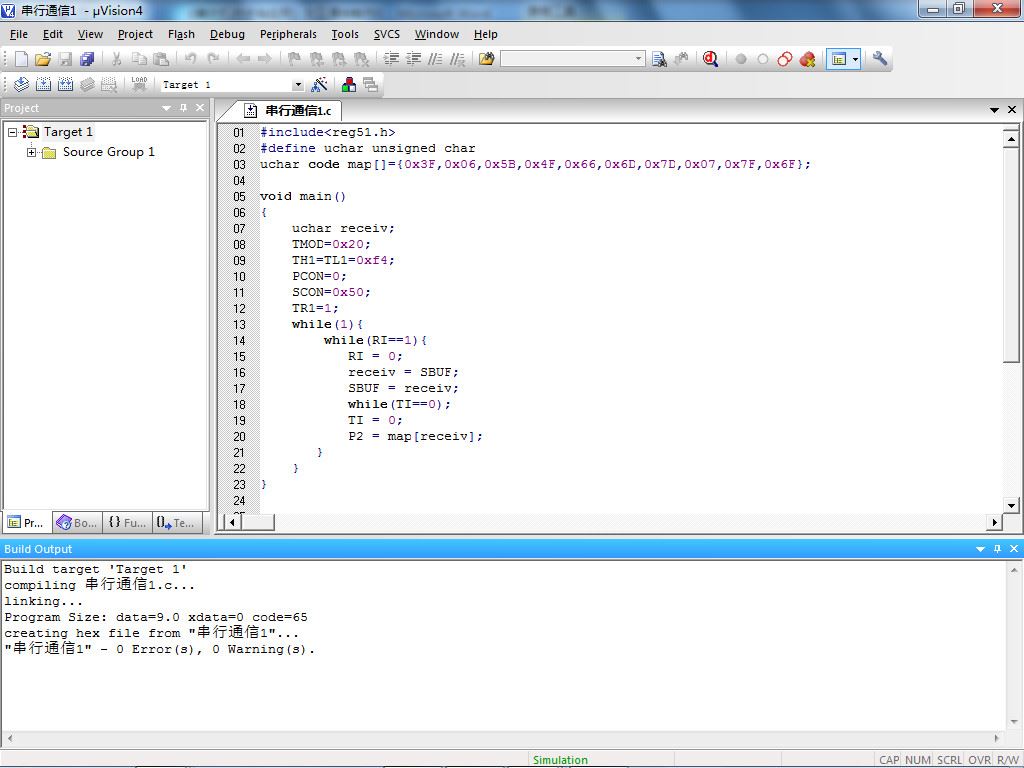Screen dimensions: 1024x768
Task: Close the Build Output panel
Action: (x=1014, y=549)
